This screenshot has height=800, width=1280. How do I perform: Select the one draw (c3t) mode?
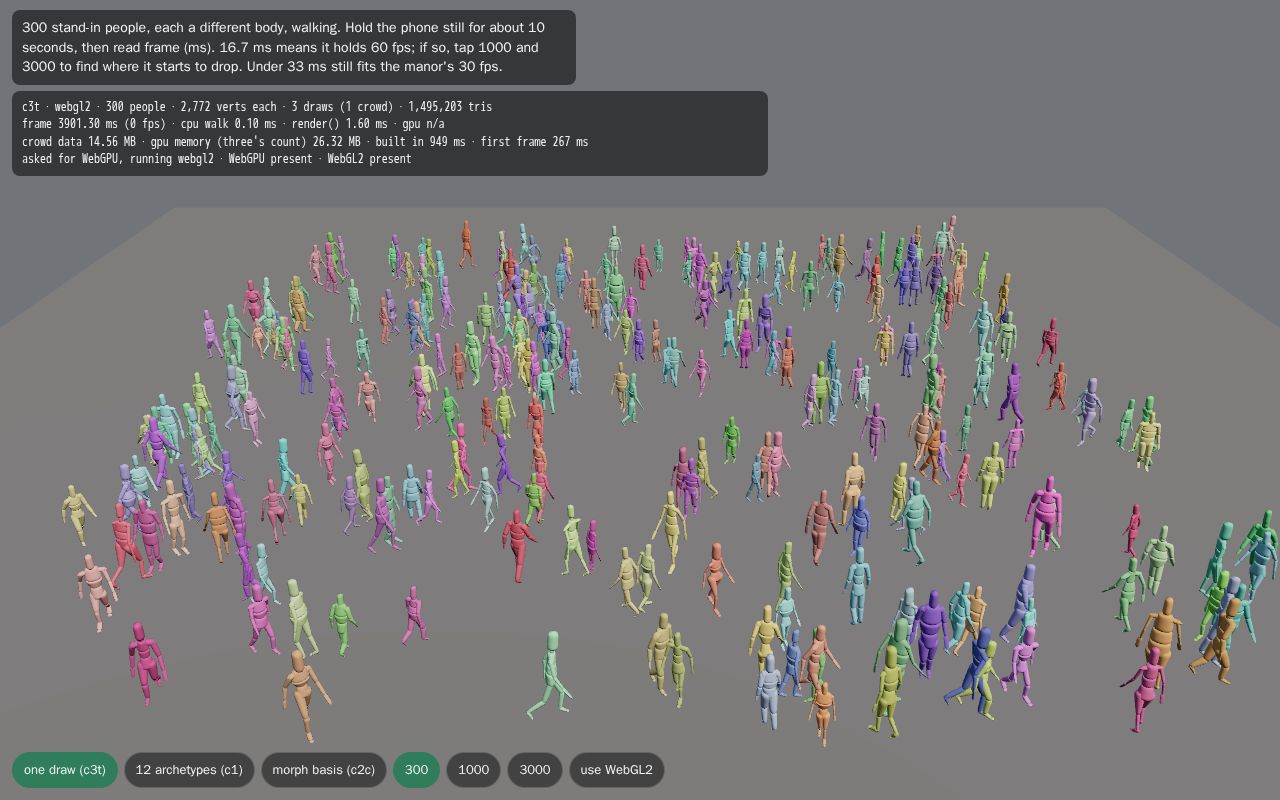click(65, 770)
